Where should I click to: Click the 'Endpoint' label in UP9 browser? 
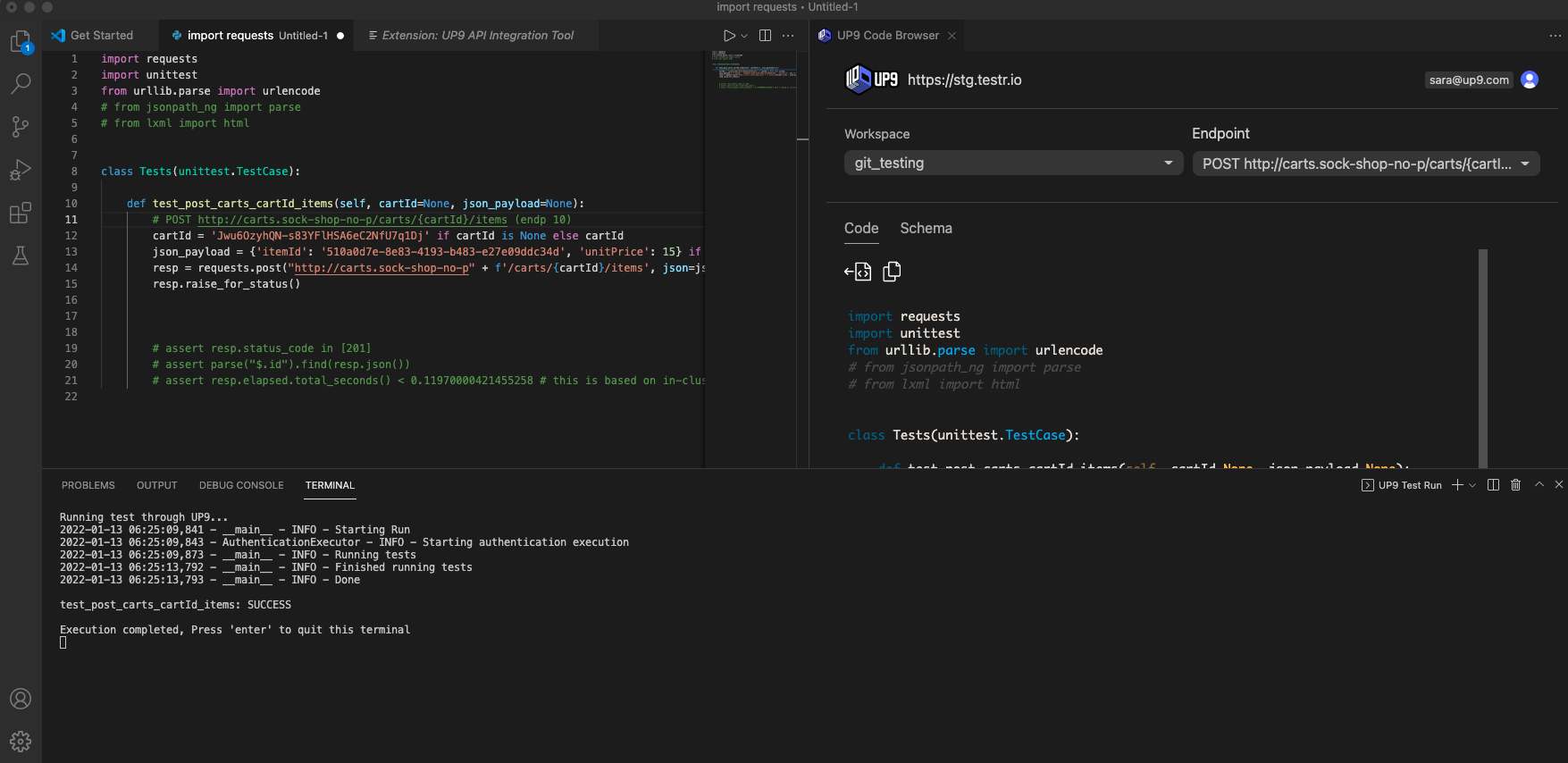click(x=1220, y=133)
